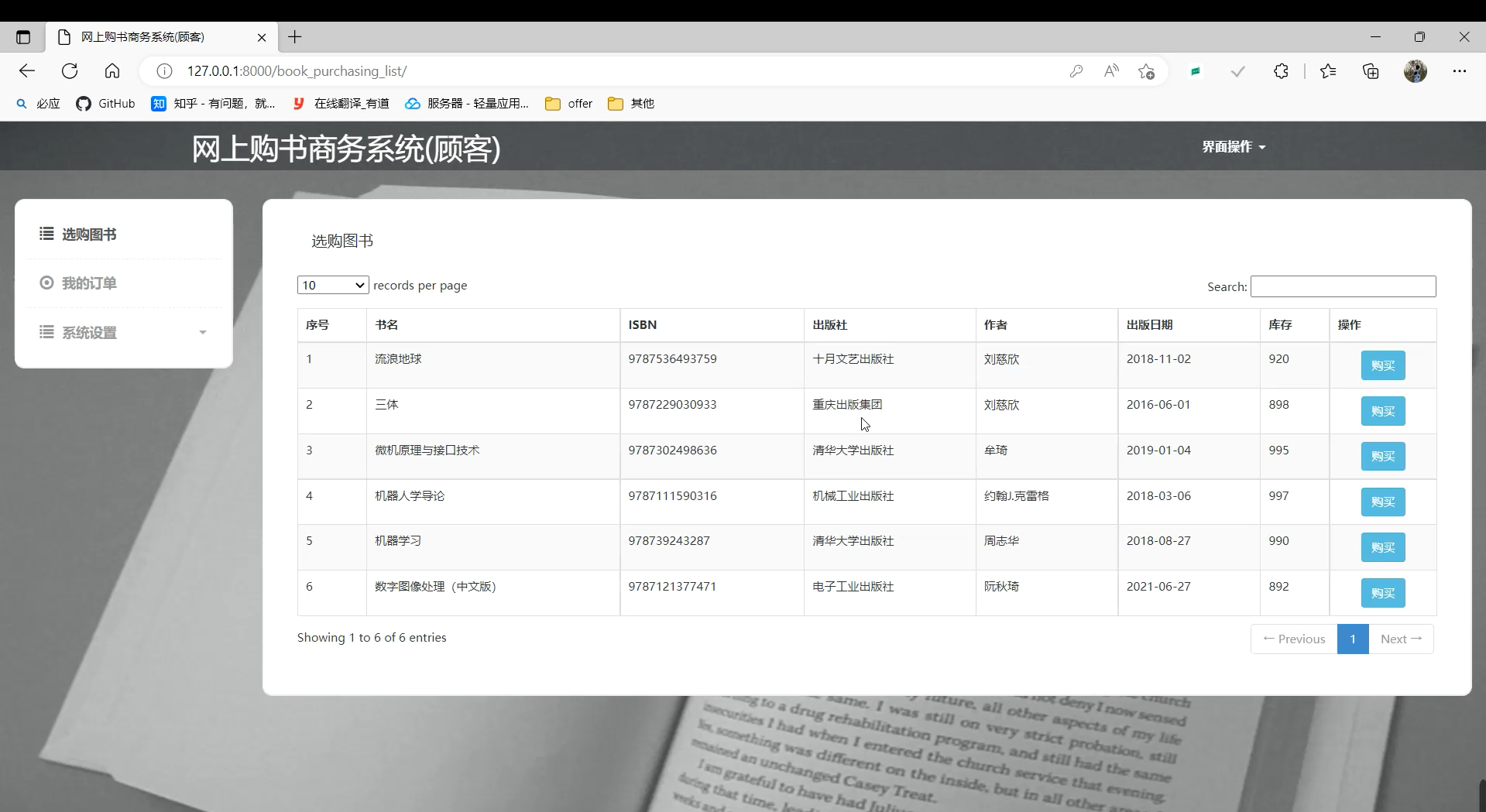Click the browser address bar URL
The height and width of the screenshot is (812, 1486).
(297, 71)
